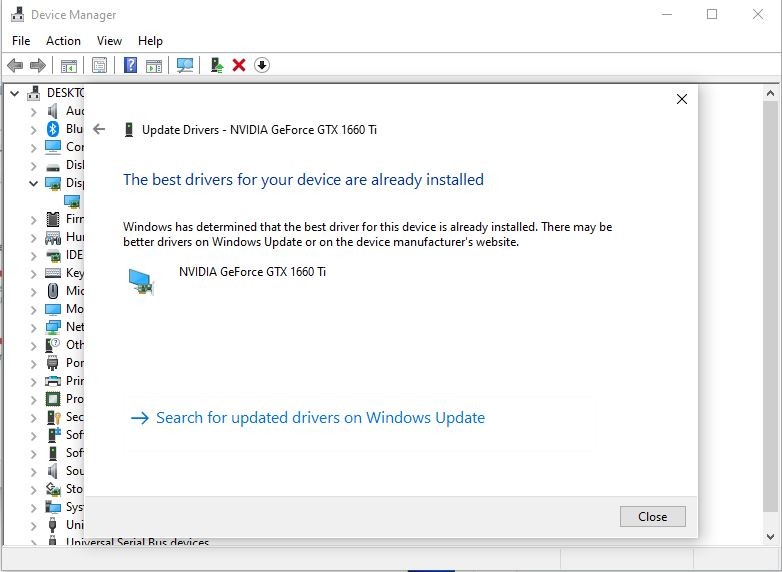
Task: Select the DESKTO computer root row text
Action: (x=65, y=93)
